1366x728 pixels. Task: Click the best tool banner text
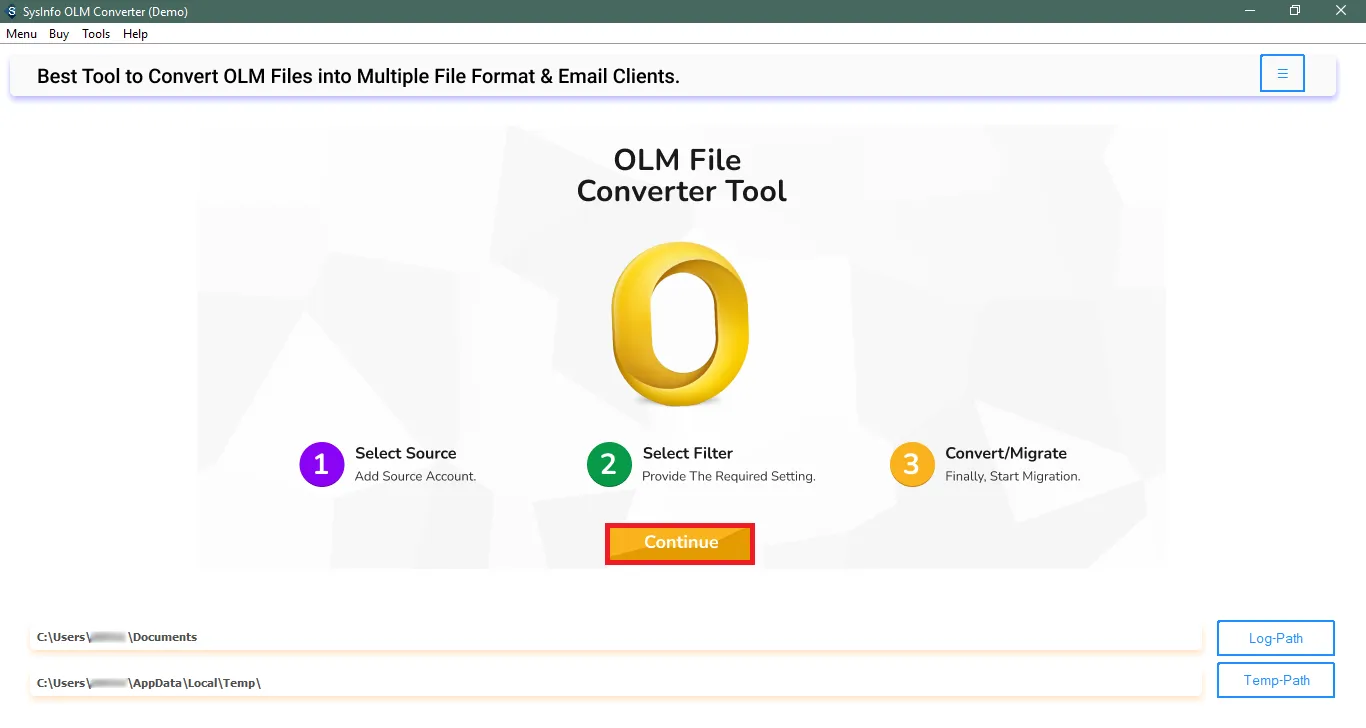(357, 76)
